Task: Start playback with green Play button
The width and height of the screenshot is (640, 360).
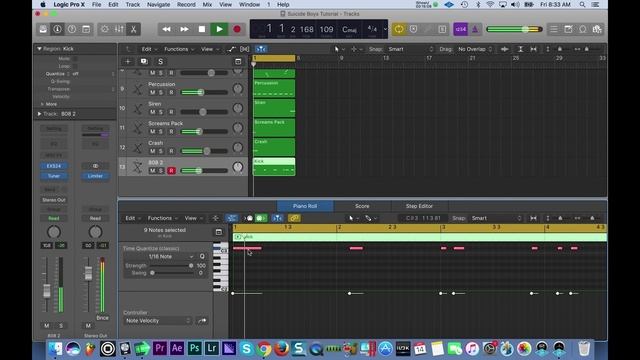Action: [219, 29]
